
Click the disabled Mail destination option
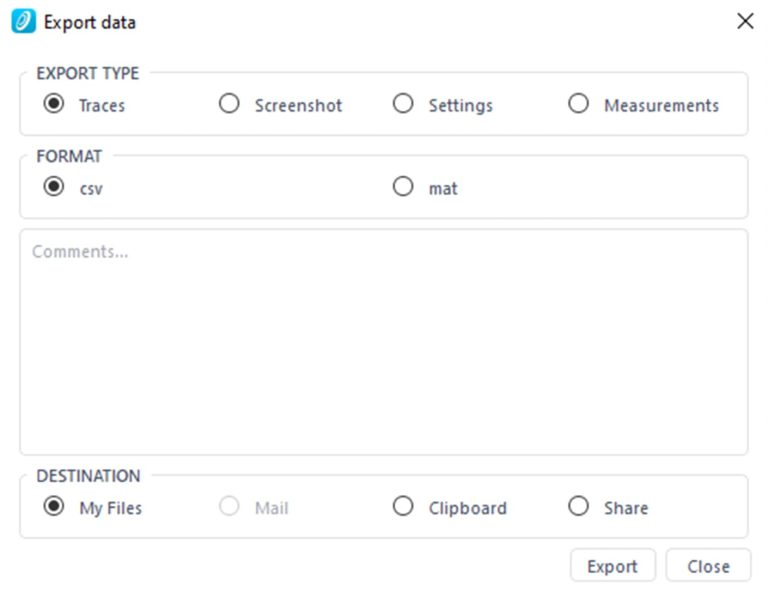click(x=229, y=507)
